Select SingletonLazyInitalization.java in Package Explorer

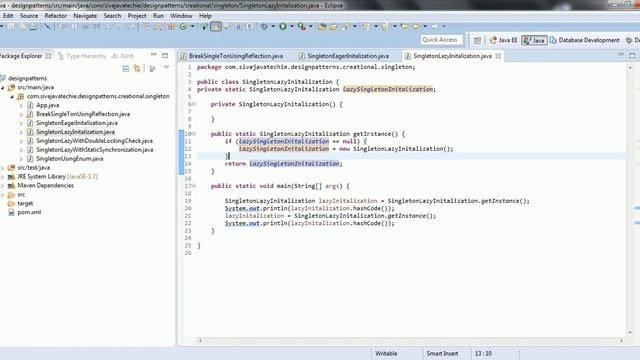click(x=75, y=132)
